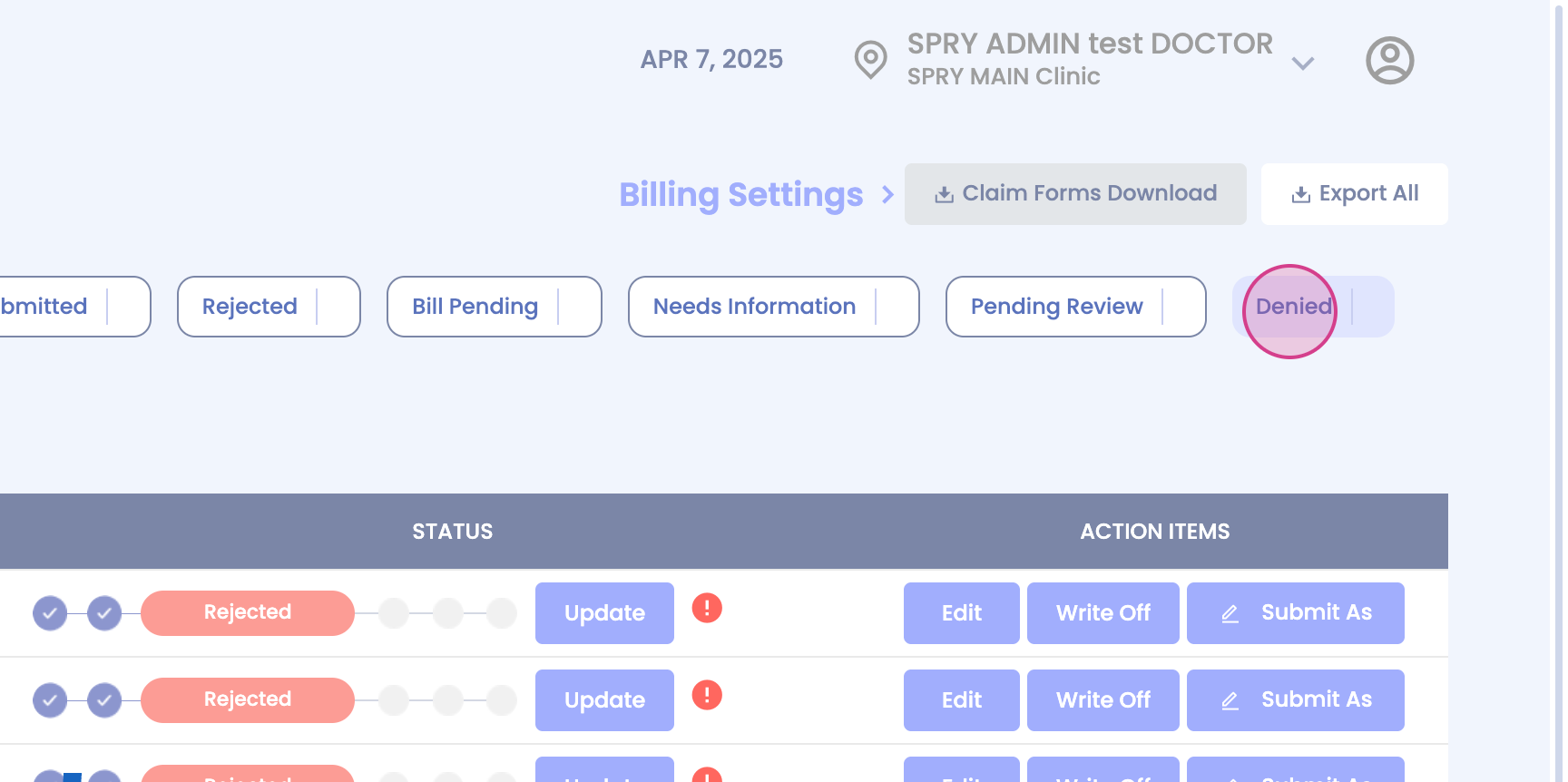This screenshot has width=1568, height=782.
Task: Select the Submitted filter tab
Action: (74, 307)
